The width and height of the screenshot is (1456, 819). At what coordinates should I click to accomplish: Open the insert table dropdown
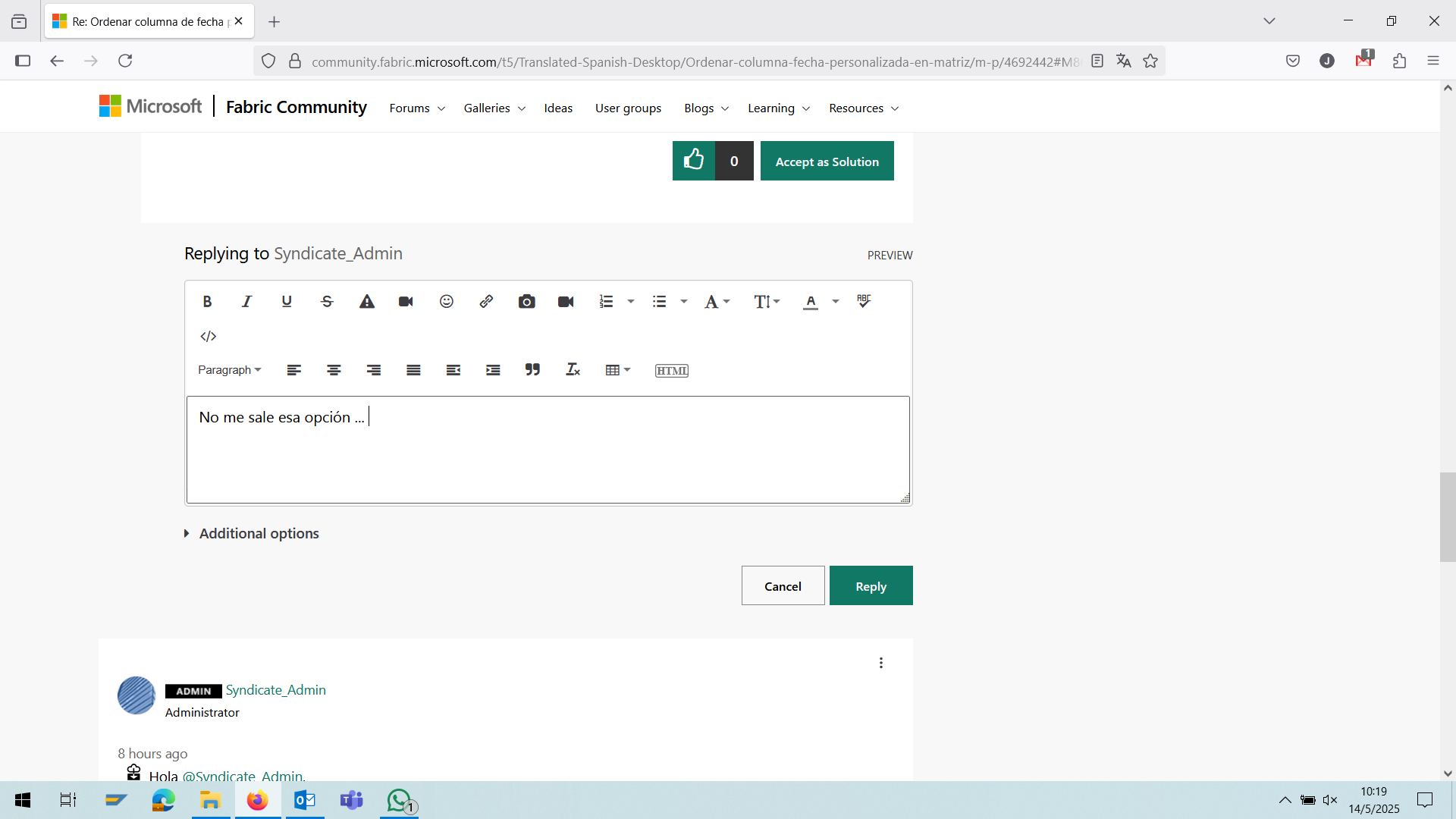pos(618,370)
